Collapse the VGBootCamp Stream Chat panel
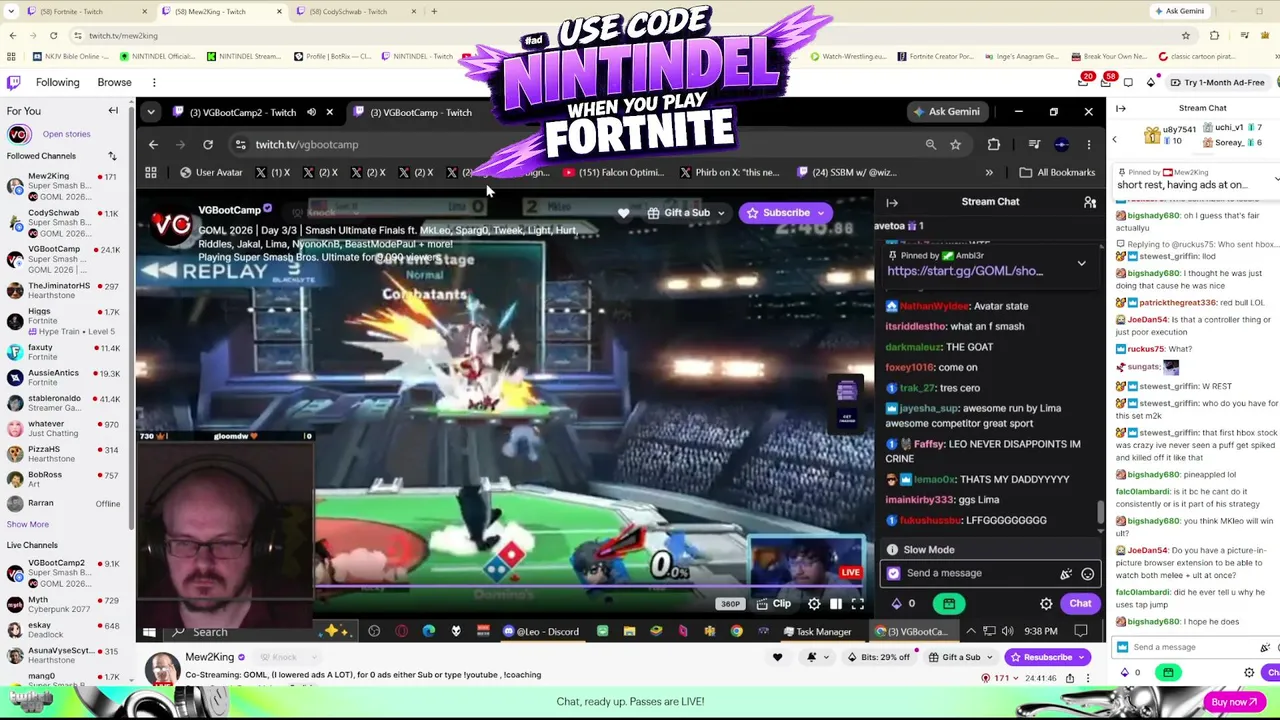This screenshot has width=1280, height=720. point(892,202)
